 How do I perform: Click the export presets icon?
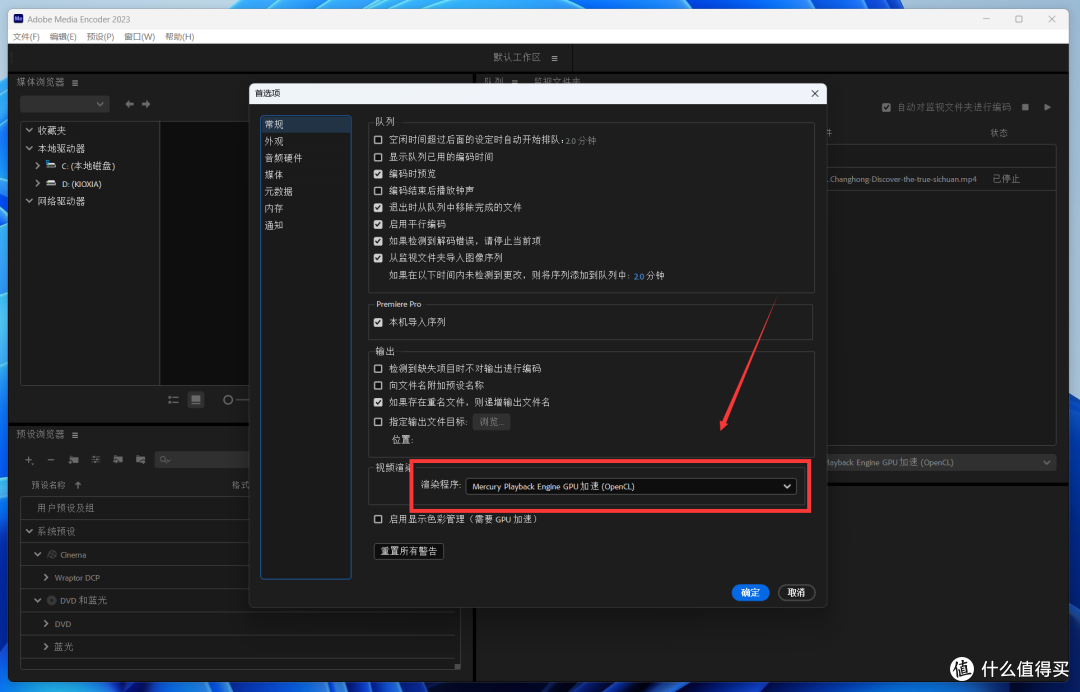(141, 459)
